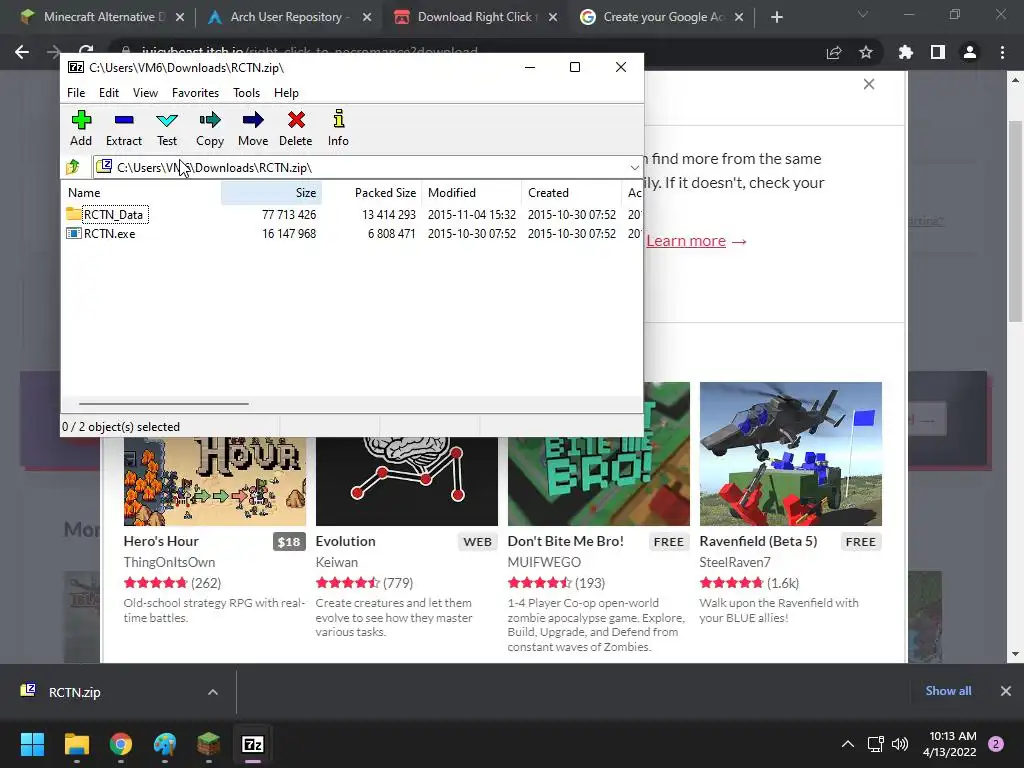The width and height of the screenshot is (1024, 768).
Task: Open the View menu
Action: 145,93
